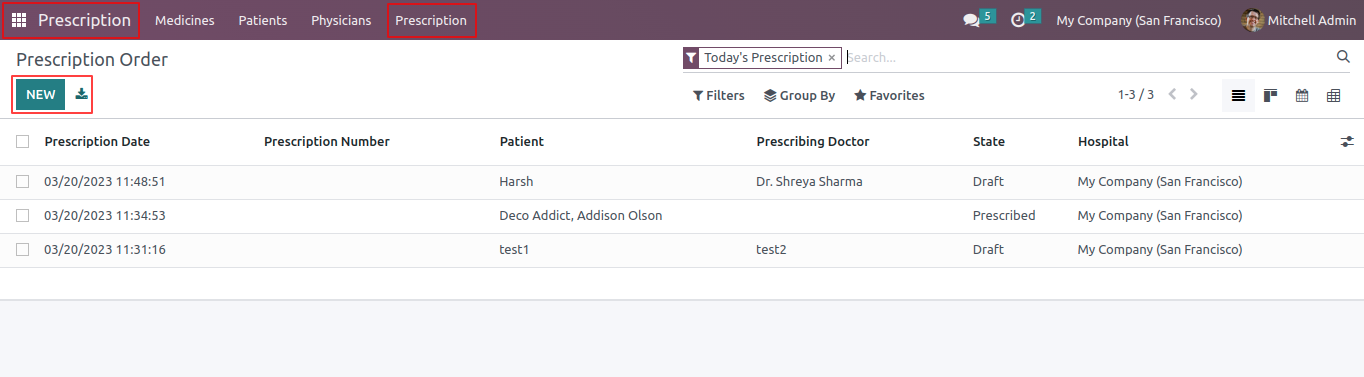
Task: Click the search magnifier icon
Action: click(x=1344, y=57)
